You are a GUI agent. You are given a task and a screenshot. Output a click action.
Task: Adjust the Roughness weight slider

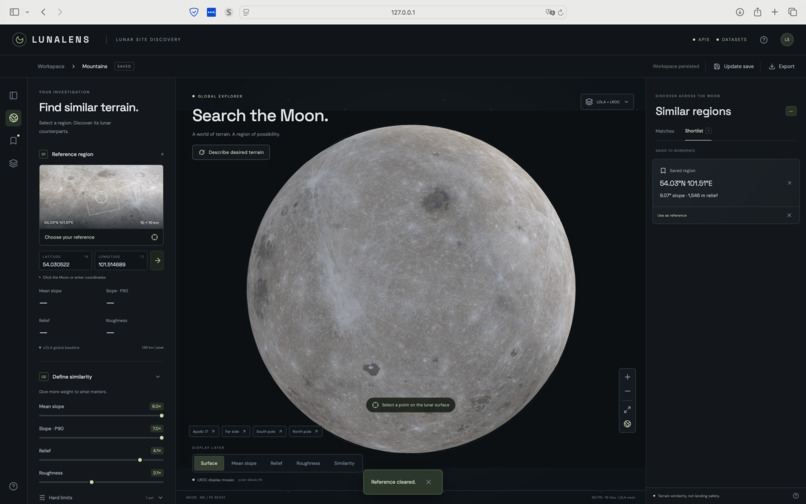coord(101,482)
